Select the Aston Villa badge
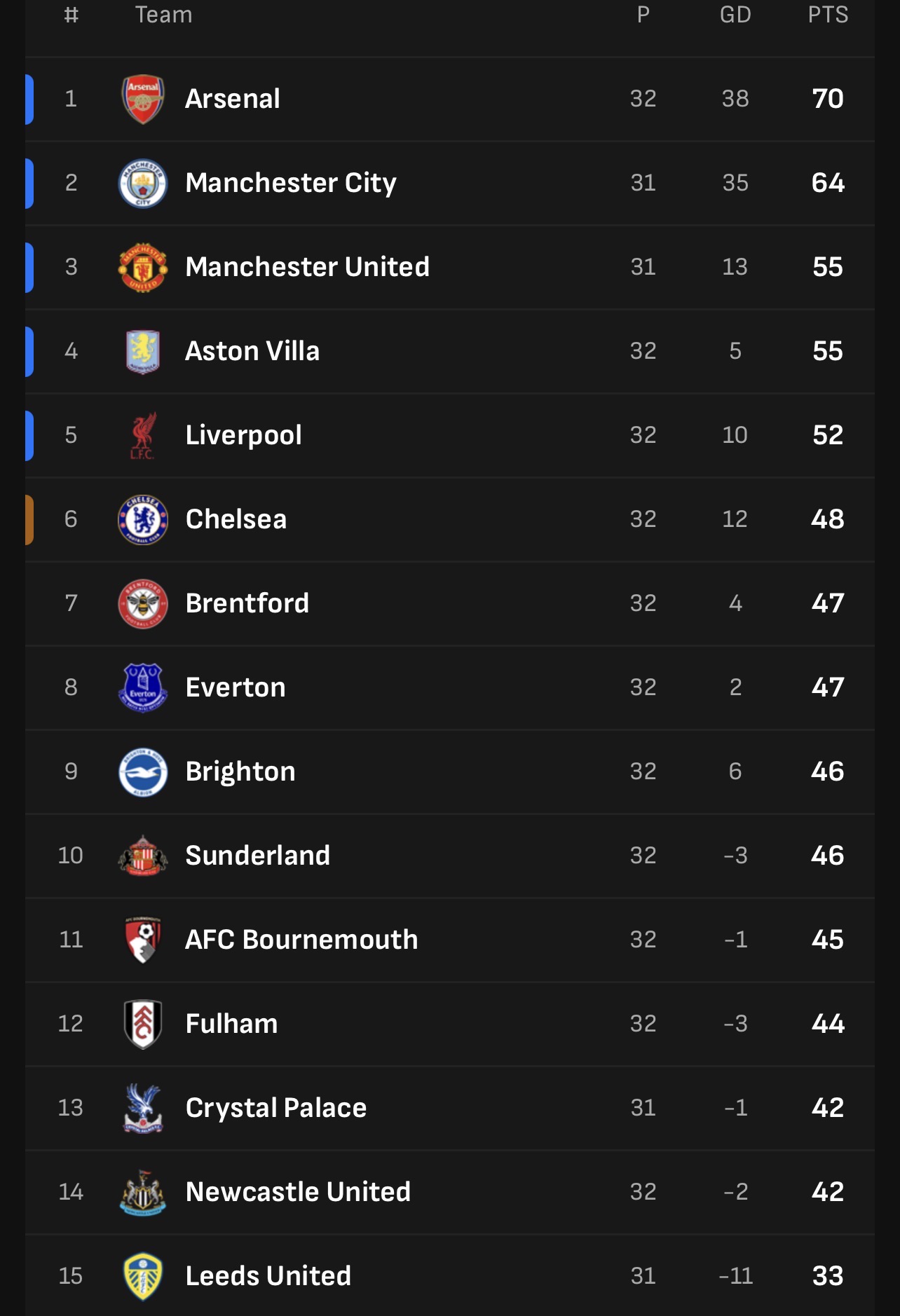This screenshot has height=1316, width=900. pos(143,351)
